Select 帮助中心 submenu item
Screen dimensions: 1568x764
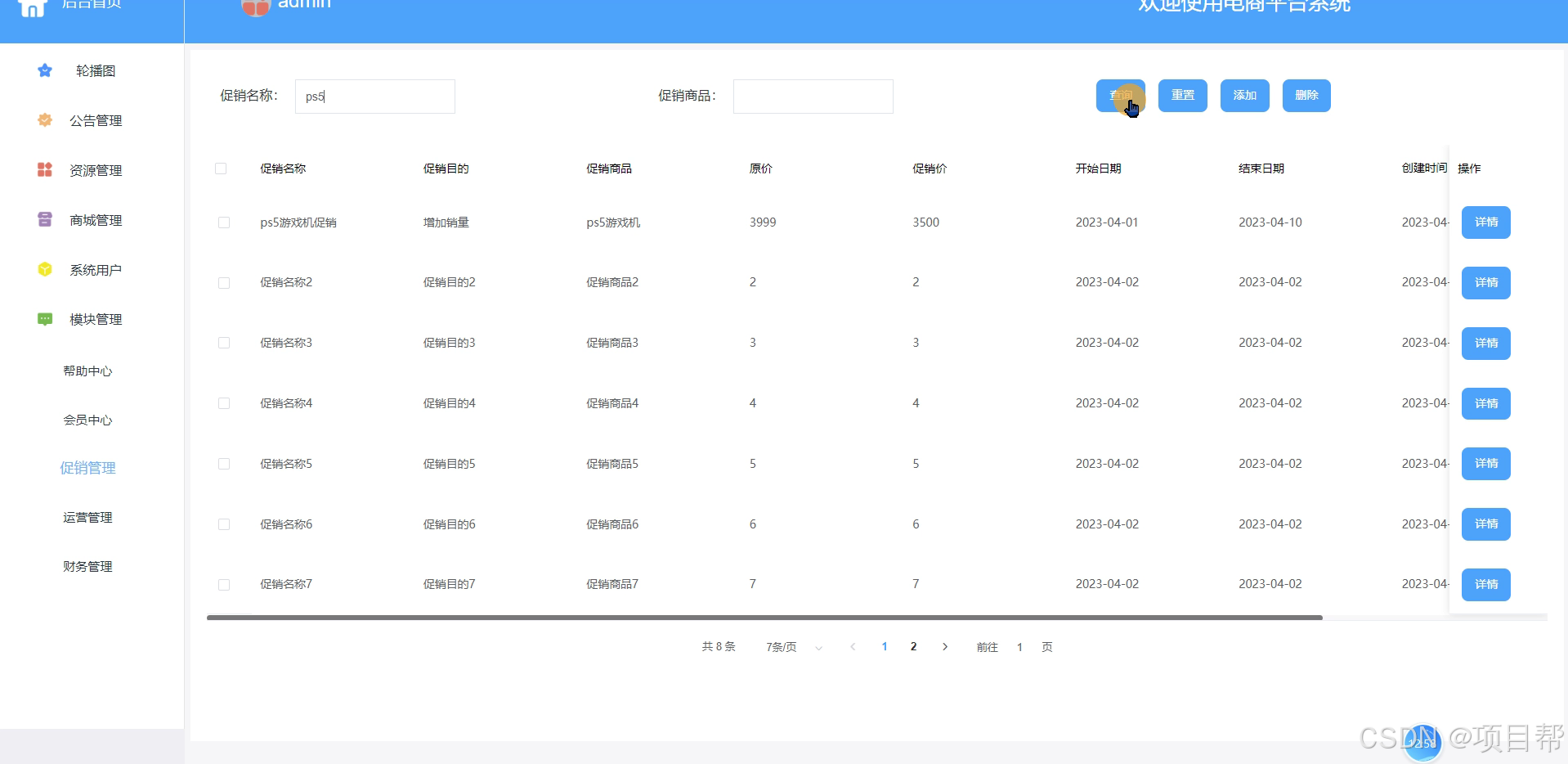87,371
